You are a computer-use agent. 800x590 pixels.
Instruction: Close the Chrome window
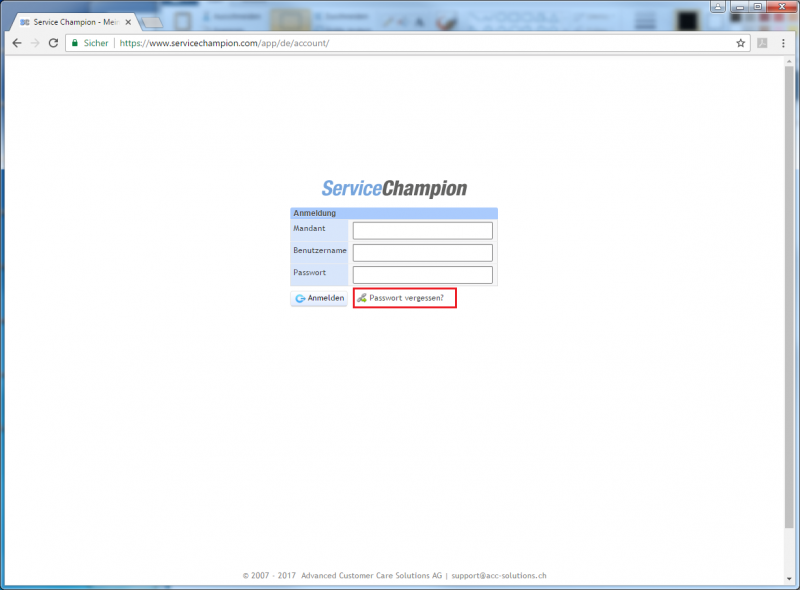[x=782, y=7]
